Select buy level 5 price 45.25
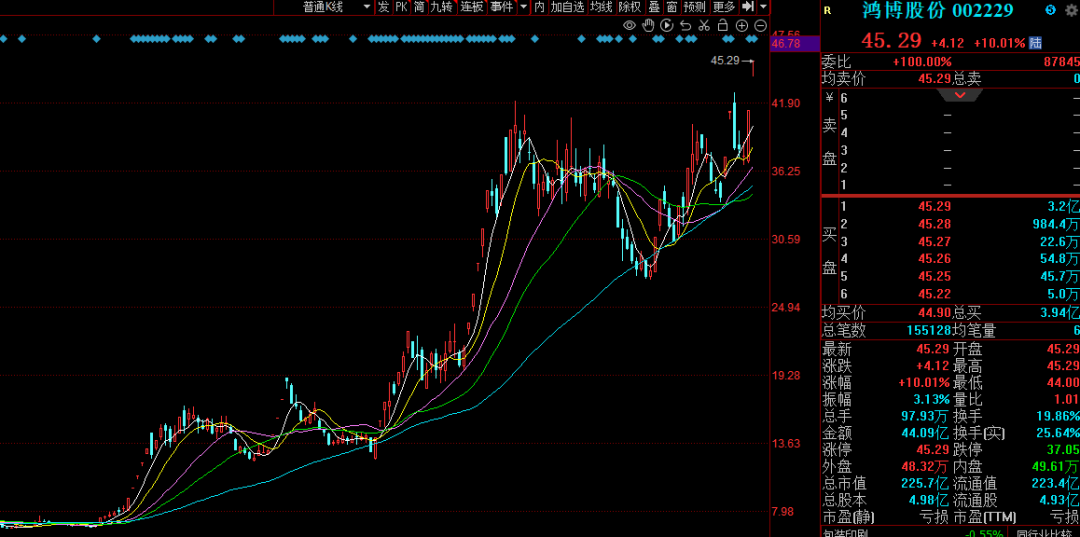This screenshot has width=1080, height=537. click(x=934, y=277)
